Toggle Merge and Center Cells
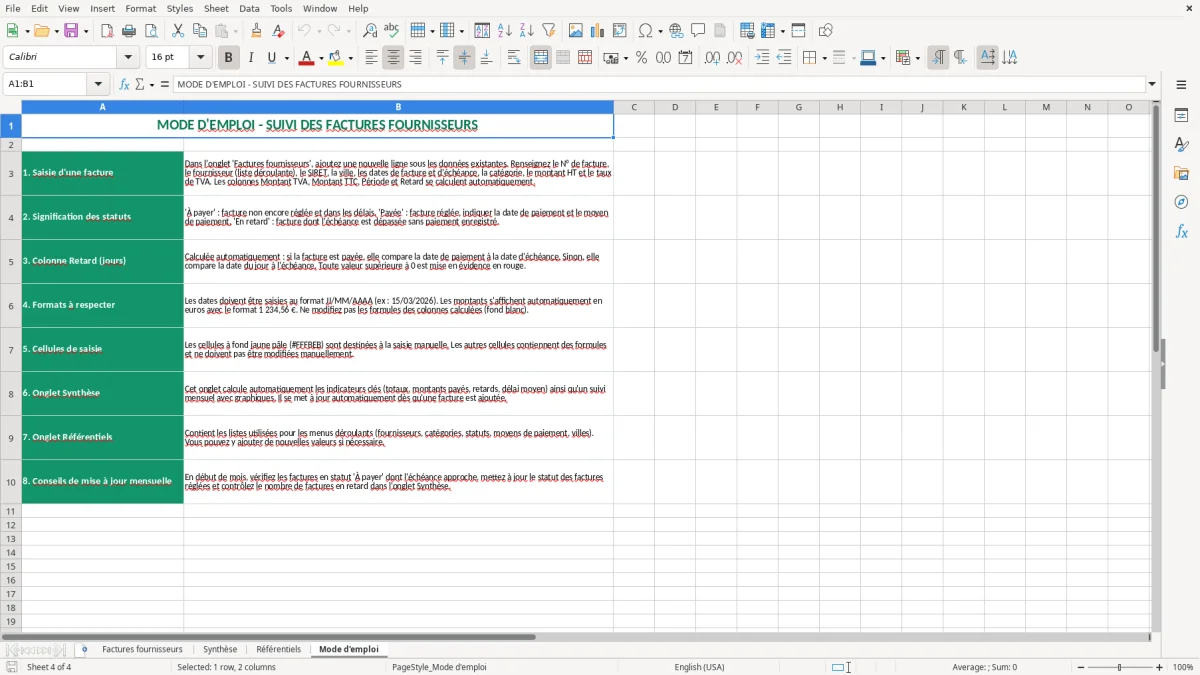 (540, 58)
